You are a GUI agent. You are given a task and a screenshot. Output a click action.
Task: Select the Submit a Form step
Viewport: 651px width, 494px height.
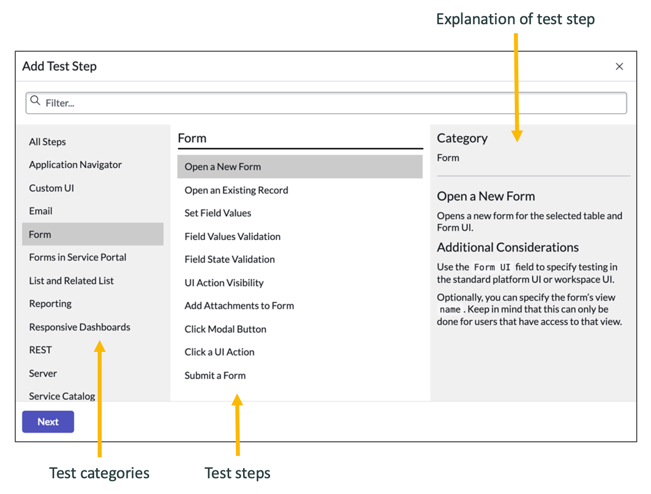click(215, 376)
